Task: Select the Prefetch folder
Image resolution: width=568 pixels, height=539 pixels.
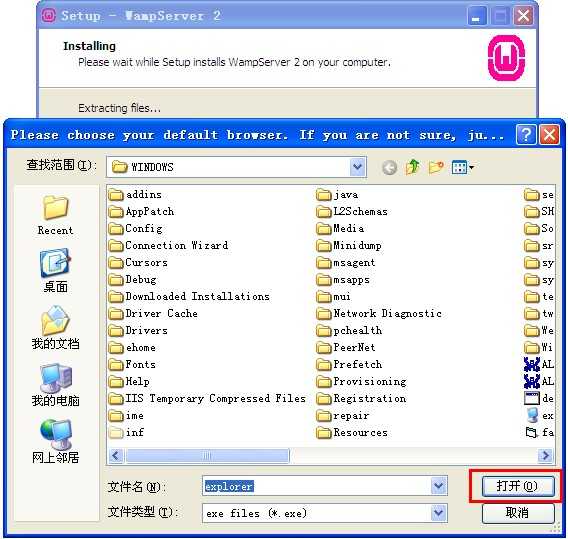Action: [x=349, y=365]
